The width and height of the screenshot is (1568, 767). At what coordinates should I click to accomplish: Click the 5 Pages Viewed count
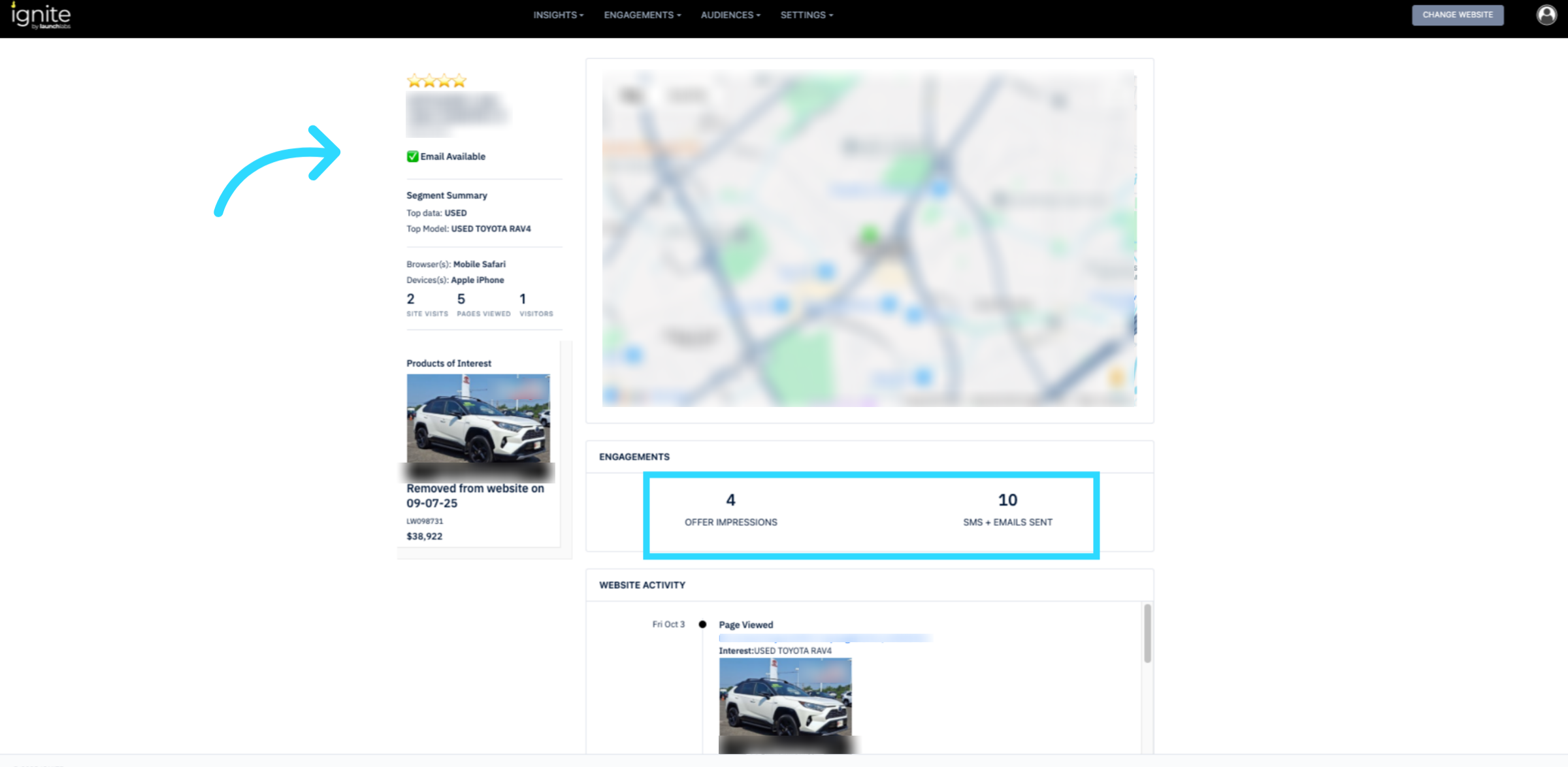pyautogui.click(x=461, y=299)
